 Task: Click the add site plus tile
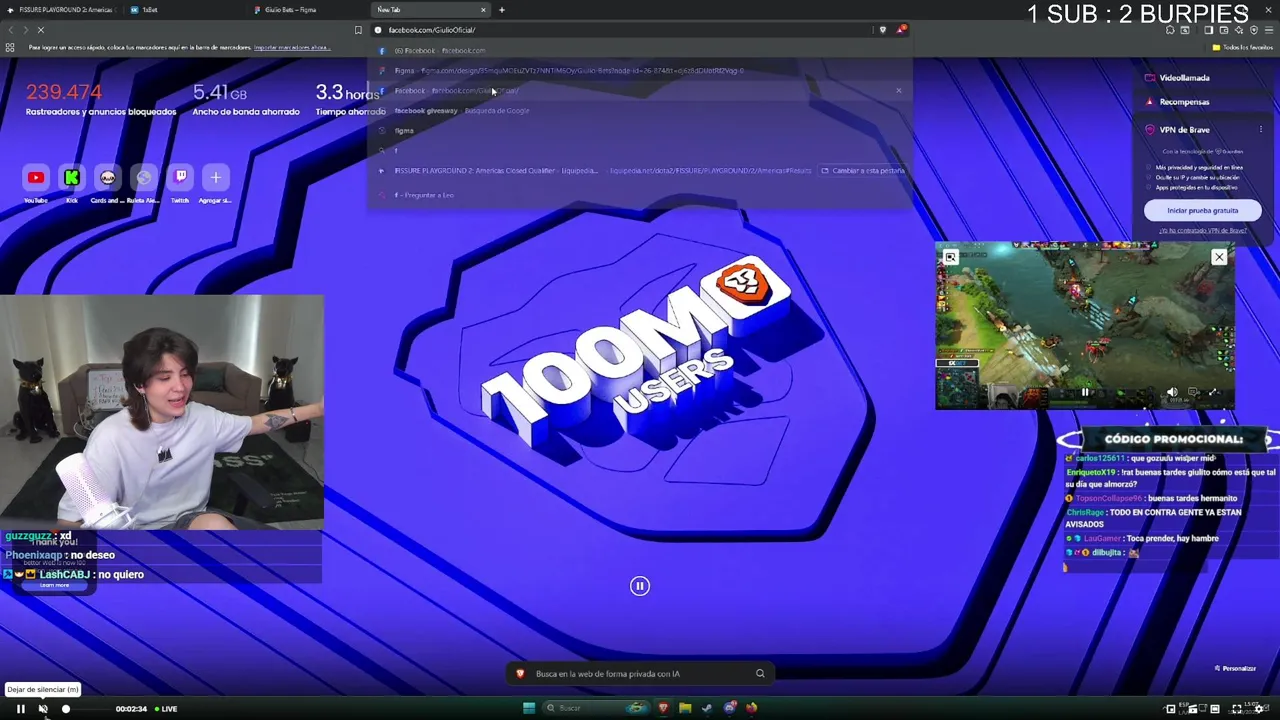216,178
